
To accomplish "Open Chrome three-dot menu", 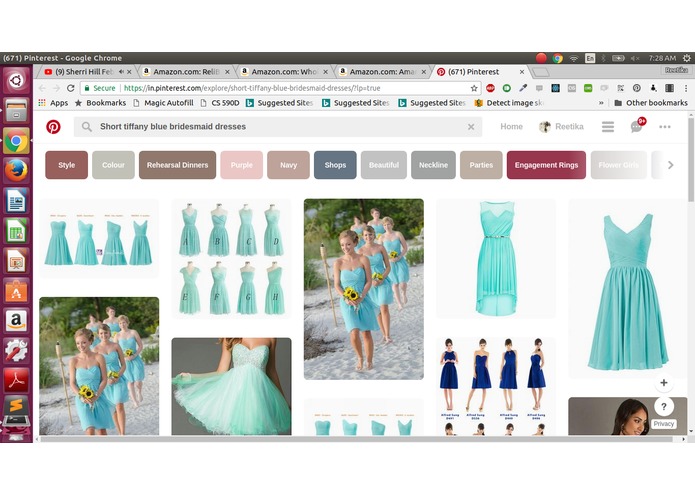I will point(686,88).
